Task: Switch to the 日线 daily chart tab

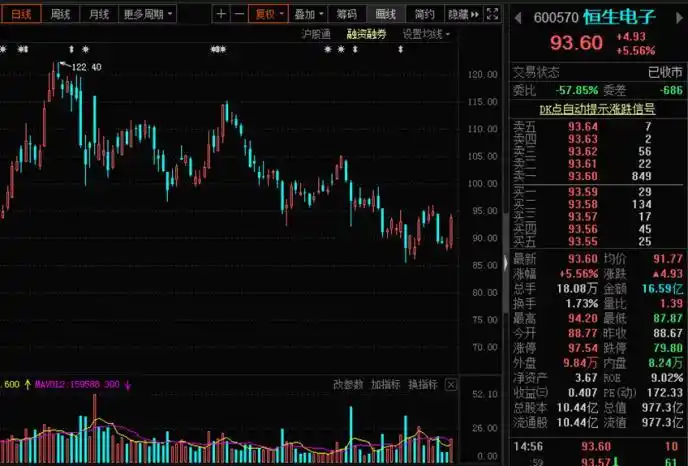Action: (x=21, y=14)
